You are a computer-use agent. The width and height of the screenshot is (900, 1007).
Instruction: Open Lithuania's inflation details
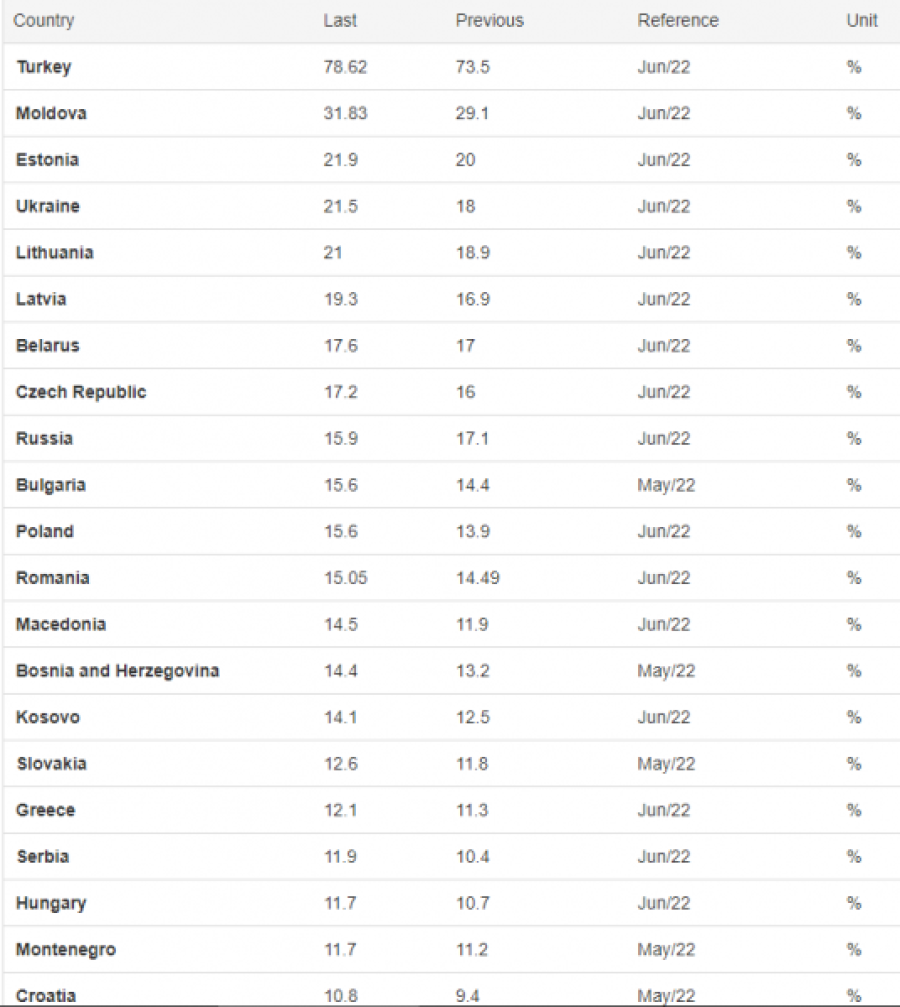(x=55, y=253)
